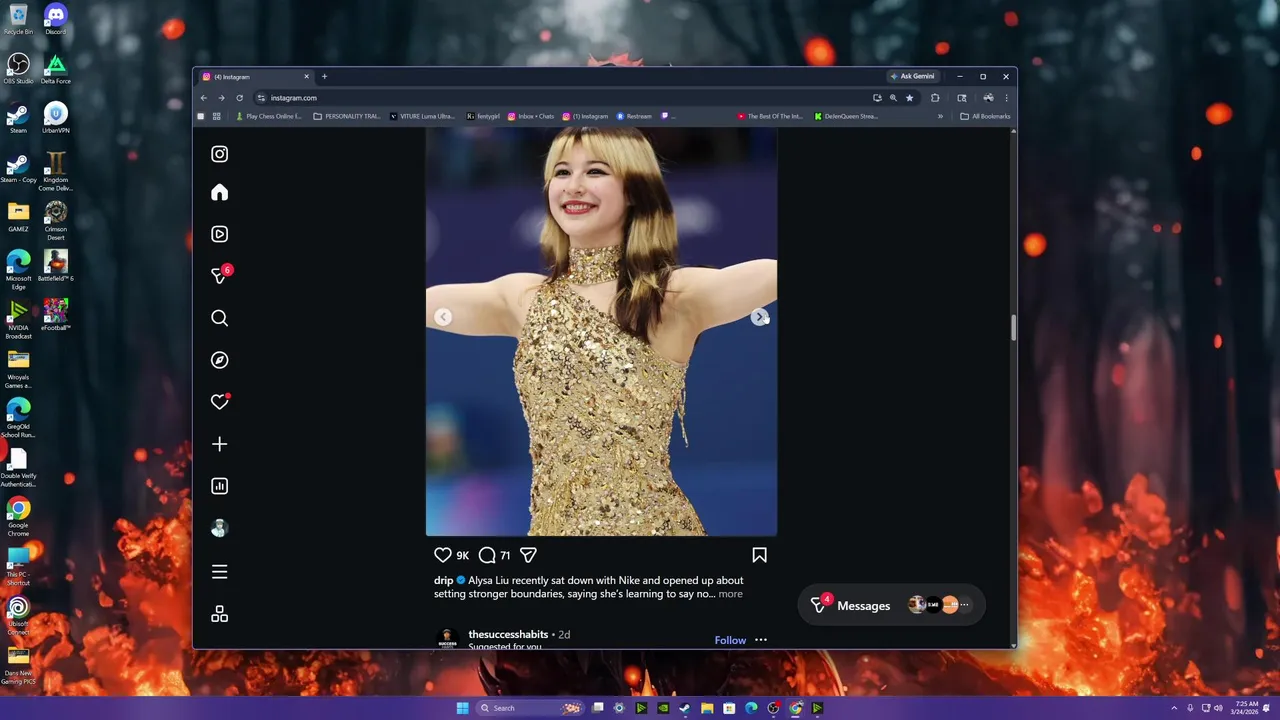Select OBS Studio desktop icon
This screenshot has width=1280, height=720.
click(x=18, y=68)
